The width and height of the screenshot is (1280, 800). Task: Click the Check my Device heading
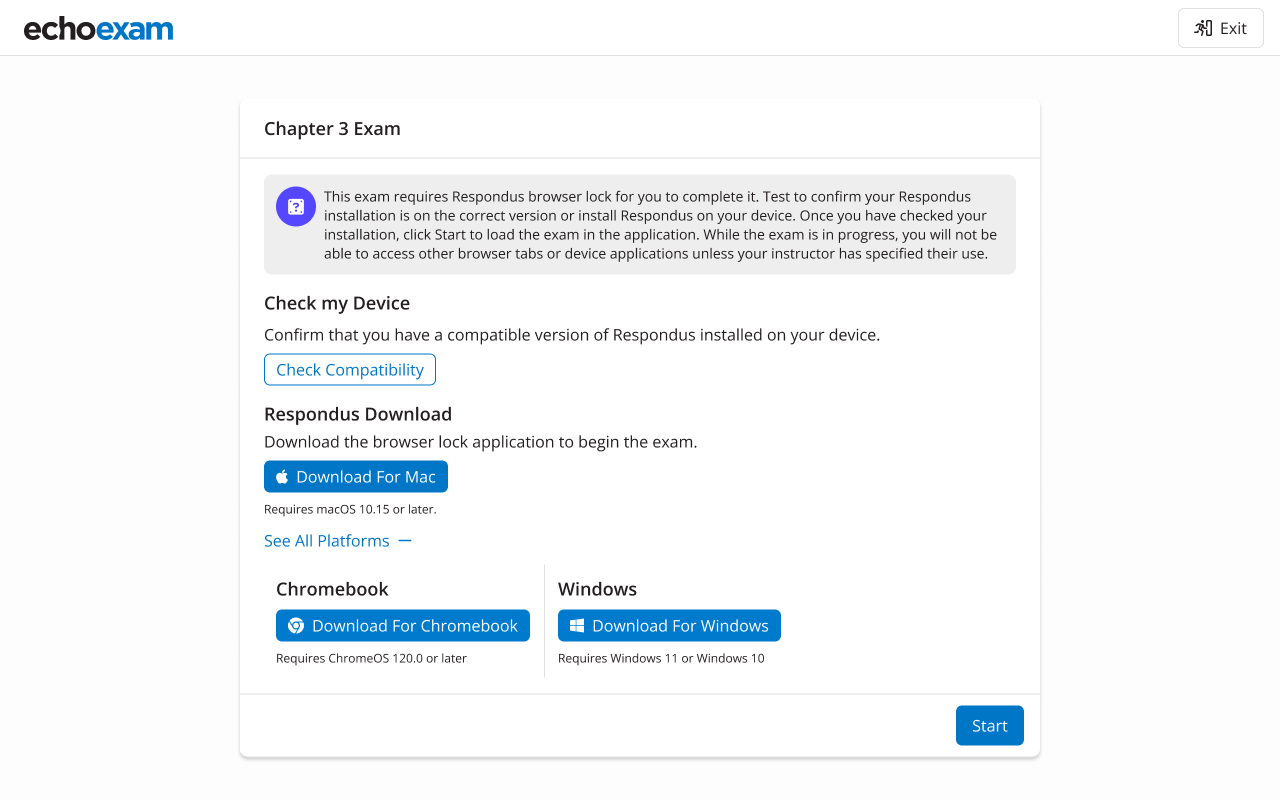click(337, 303)
